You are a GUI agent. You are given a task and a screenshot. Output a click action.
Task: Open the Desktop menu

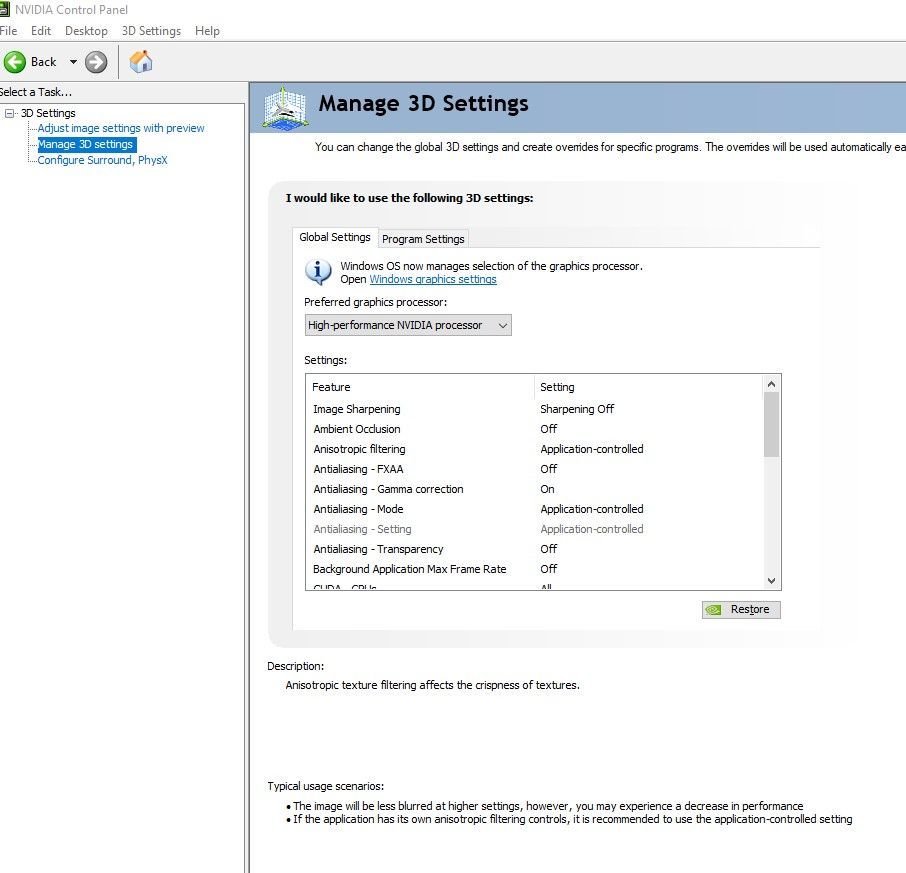[86, 31]
